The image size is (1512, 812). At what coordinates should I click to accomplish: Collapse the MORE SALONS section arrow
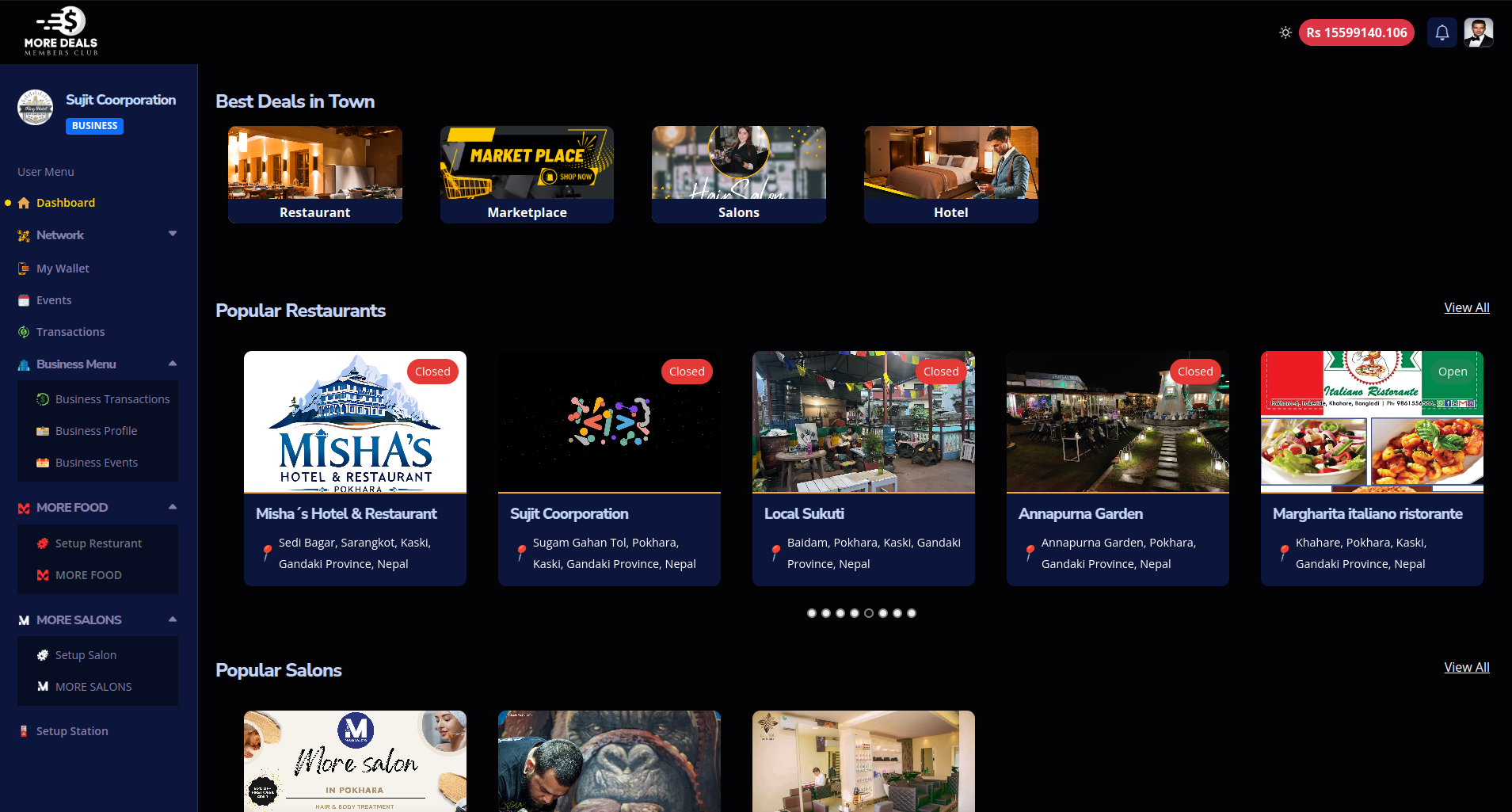pyautogui.click(x=173, y=619)
